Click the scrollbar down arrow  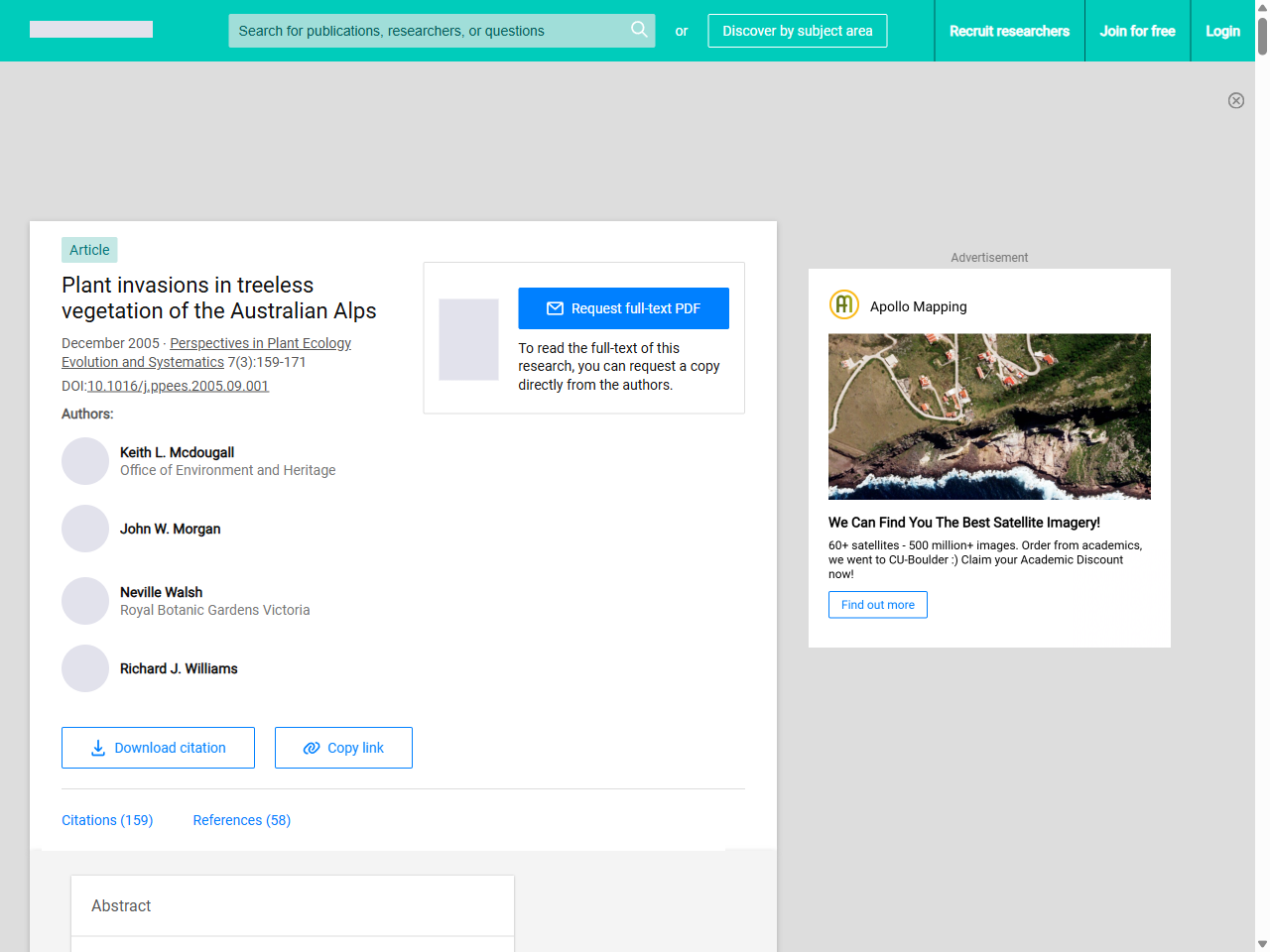(1262, 944)
